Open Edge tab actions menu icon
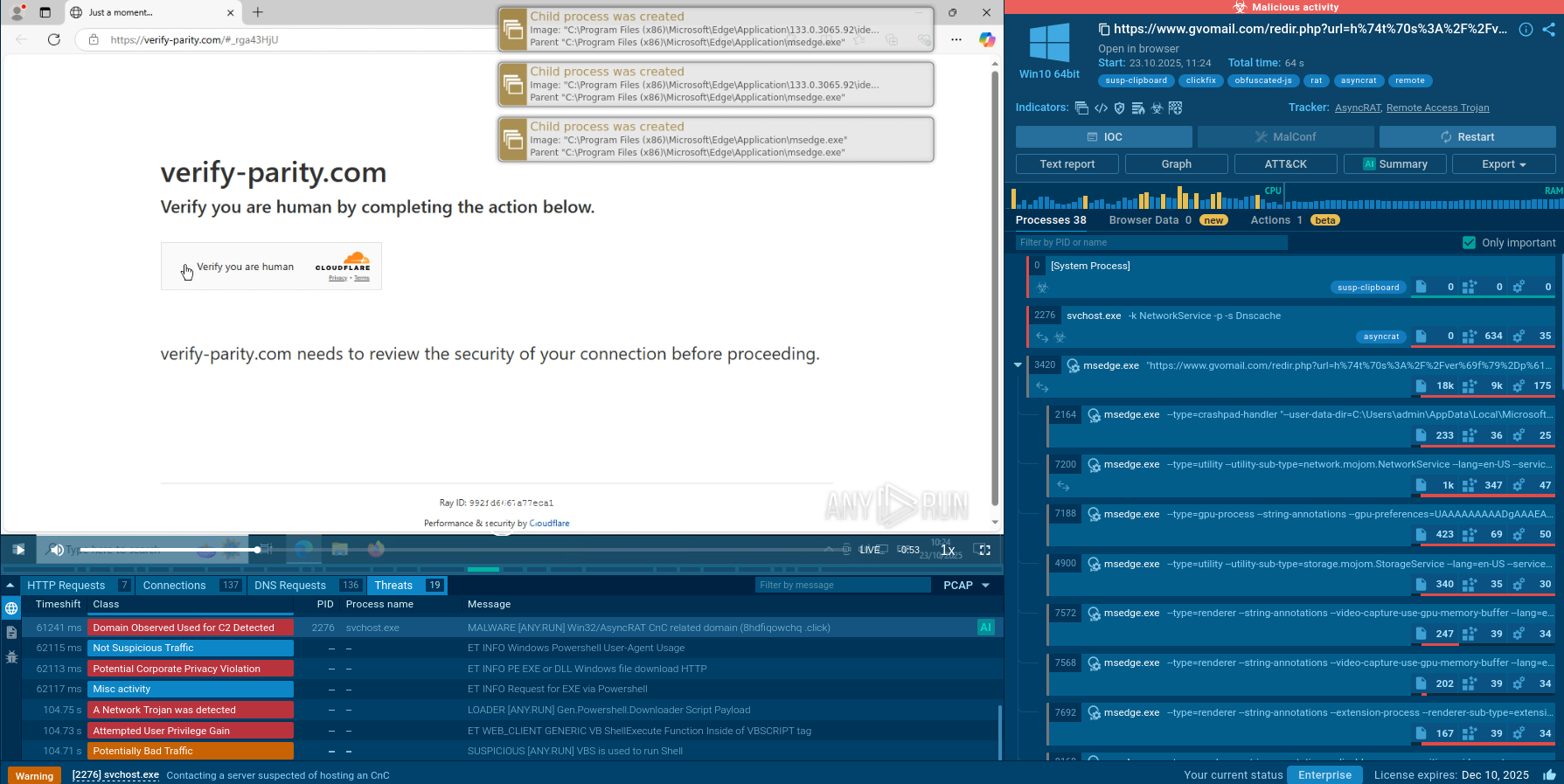This screenshot has width=1564, height=784. 45,12
